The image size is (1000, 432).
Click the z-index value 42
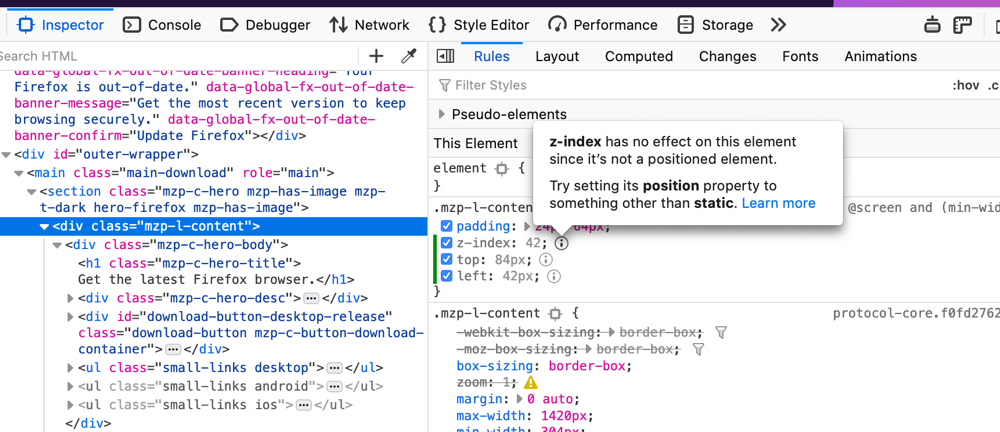coord(535,243)
